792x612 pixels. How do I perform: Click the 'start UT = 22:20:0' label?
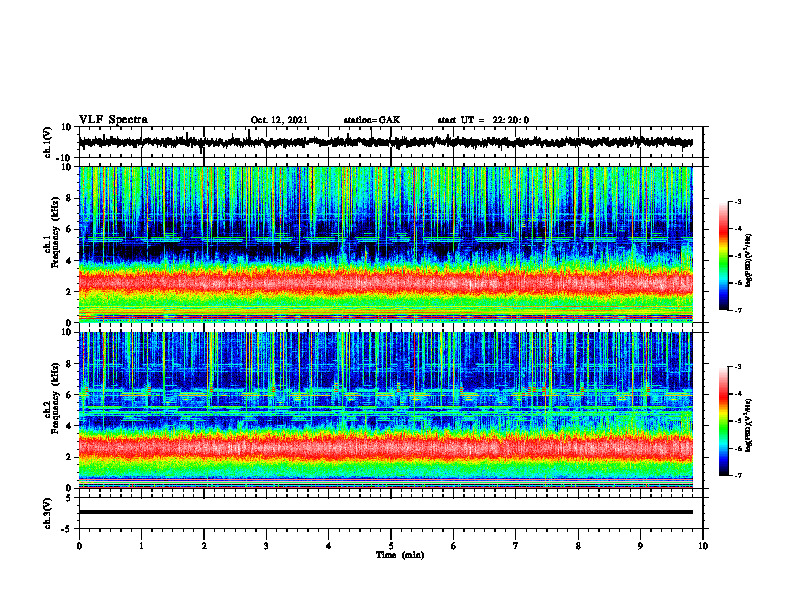(483, 120)
